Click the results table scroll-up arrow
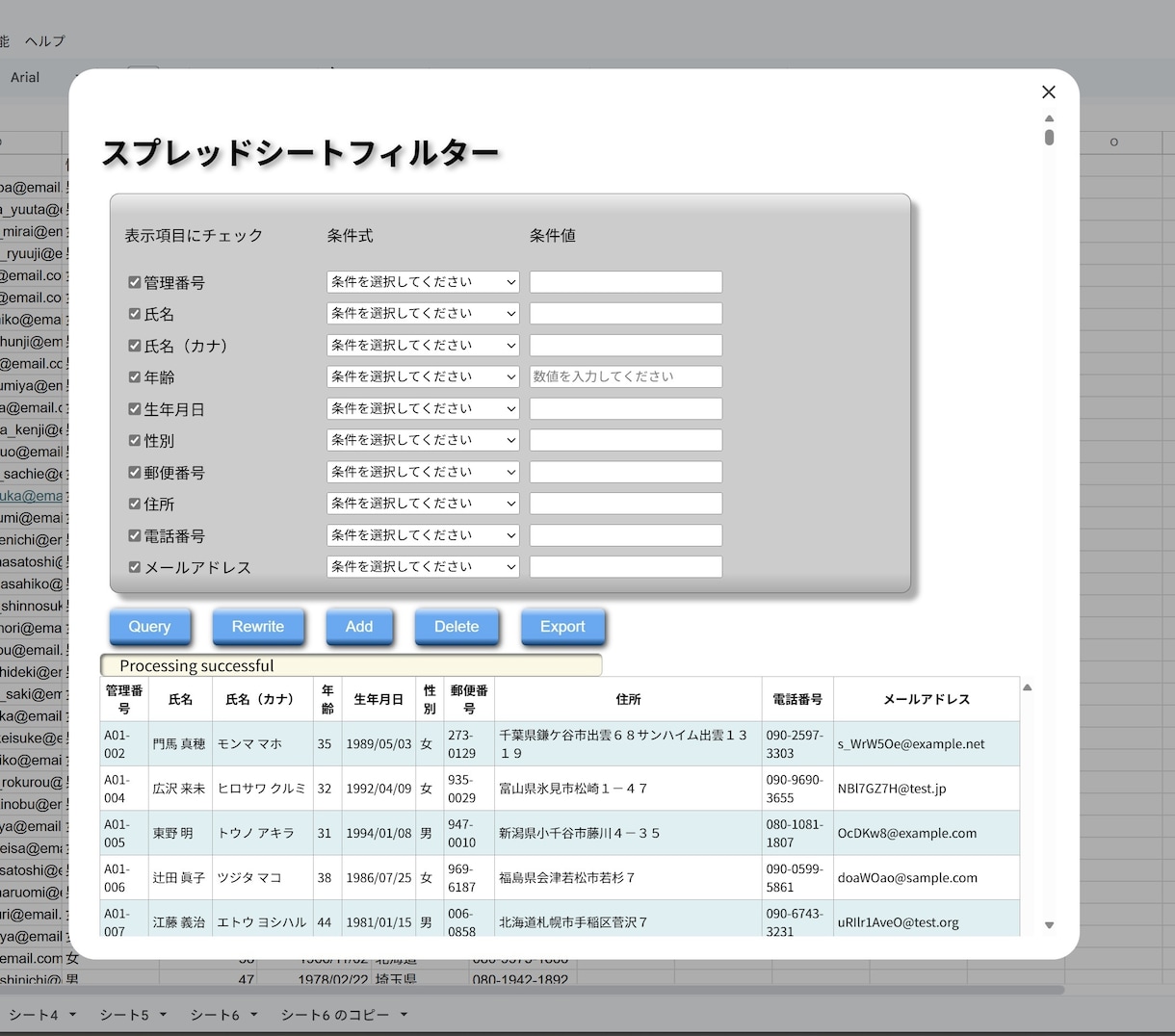 point(1027,687)
